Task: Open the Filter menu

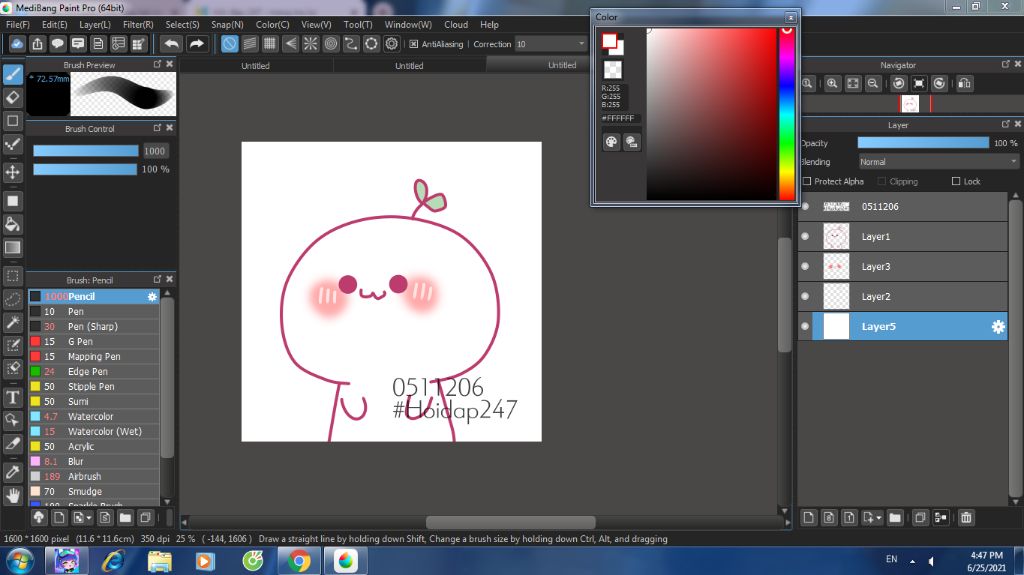Action: coord(138,24)
